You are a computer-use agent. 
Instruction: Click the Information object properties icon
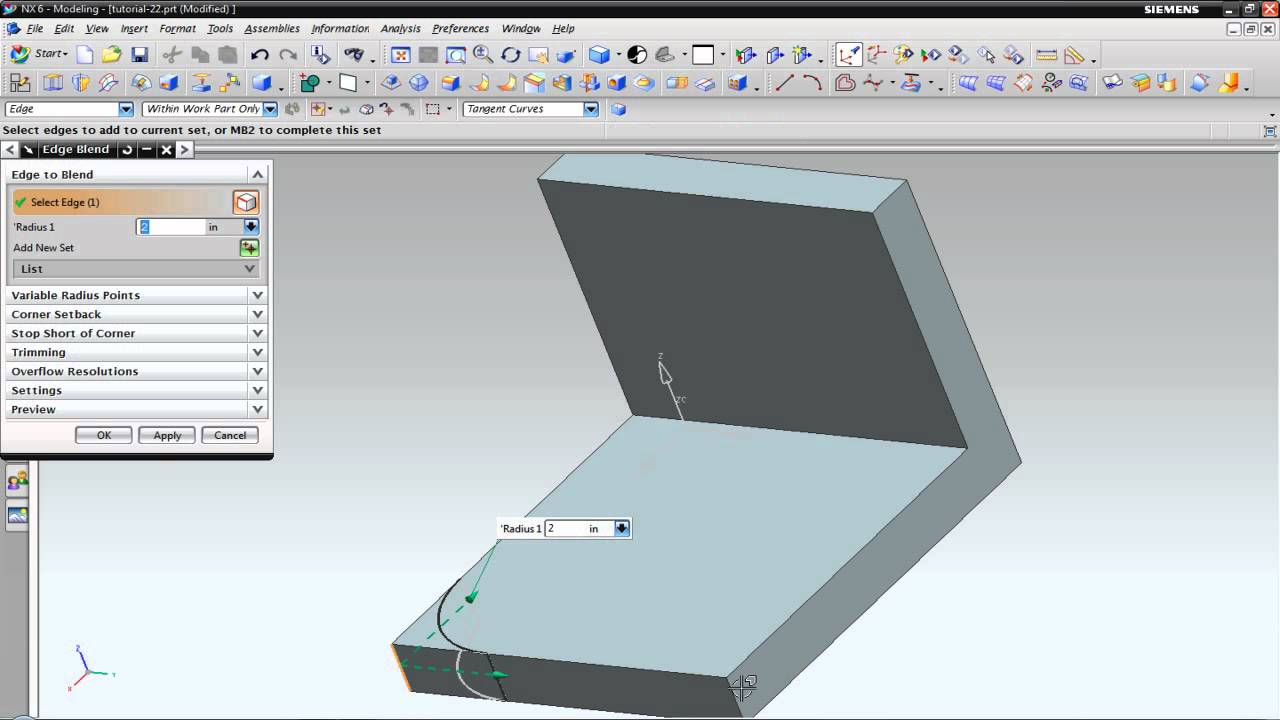click(322, 55)
